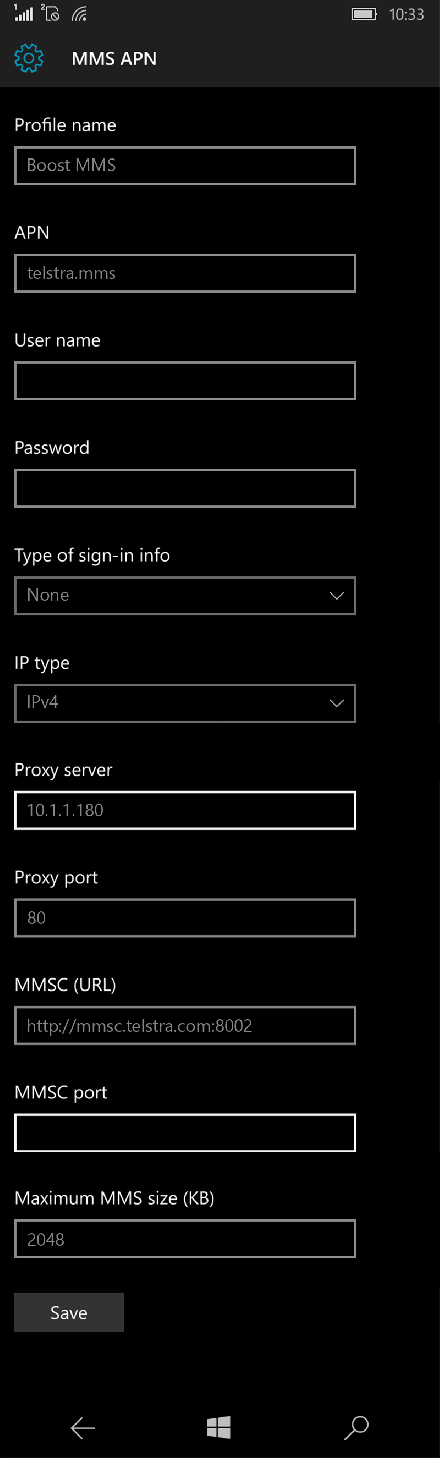Edit the Proxy port field showing 80
The image size is (440, 1458).
(x=185, y=918)
